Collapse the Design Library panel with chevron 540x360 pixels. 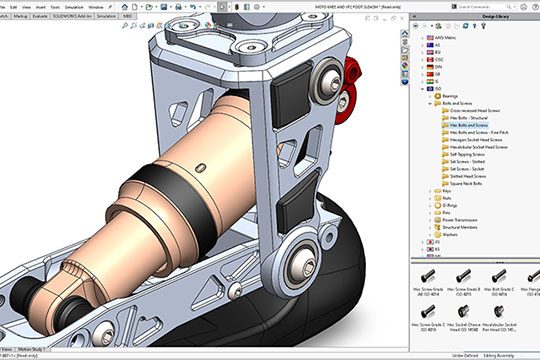414,16
